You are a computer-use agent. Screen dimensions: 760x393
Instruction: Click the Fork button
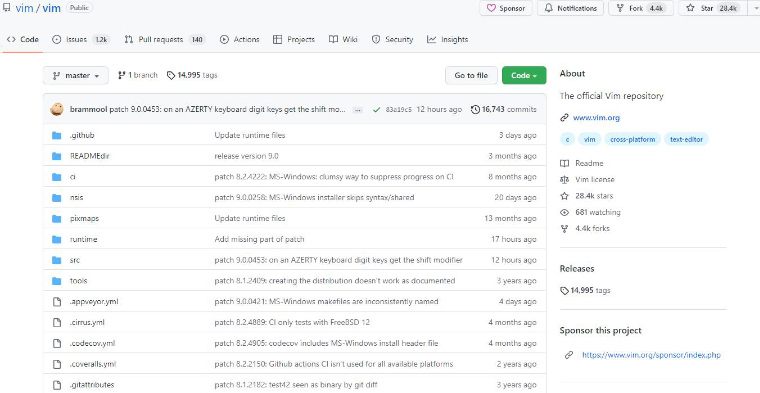click(x=641, y=8)
